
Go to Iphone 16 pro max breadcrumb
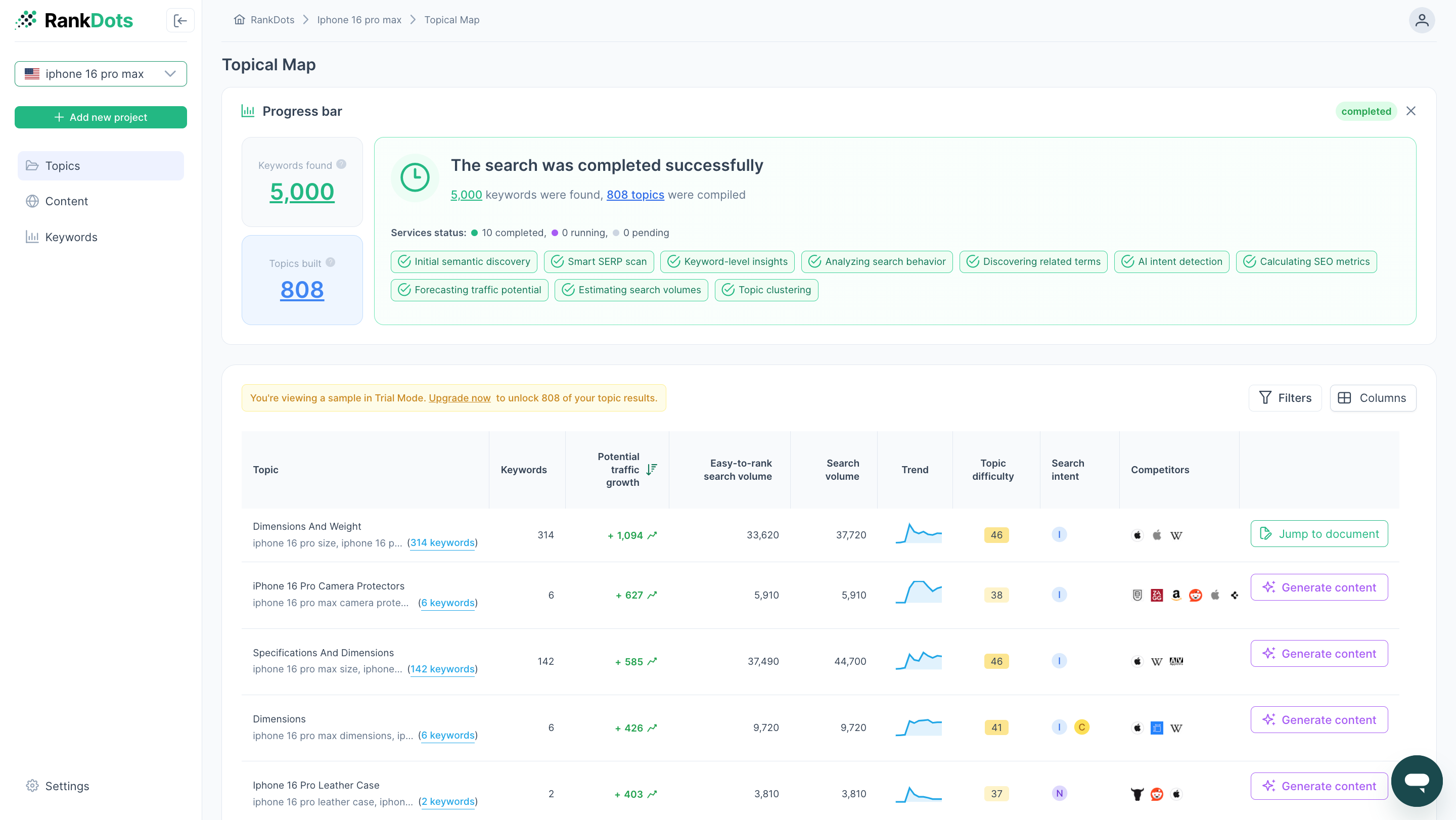coord(359,20)
